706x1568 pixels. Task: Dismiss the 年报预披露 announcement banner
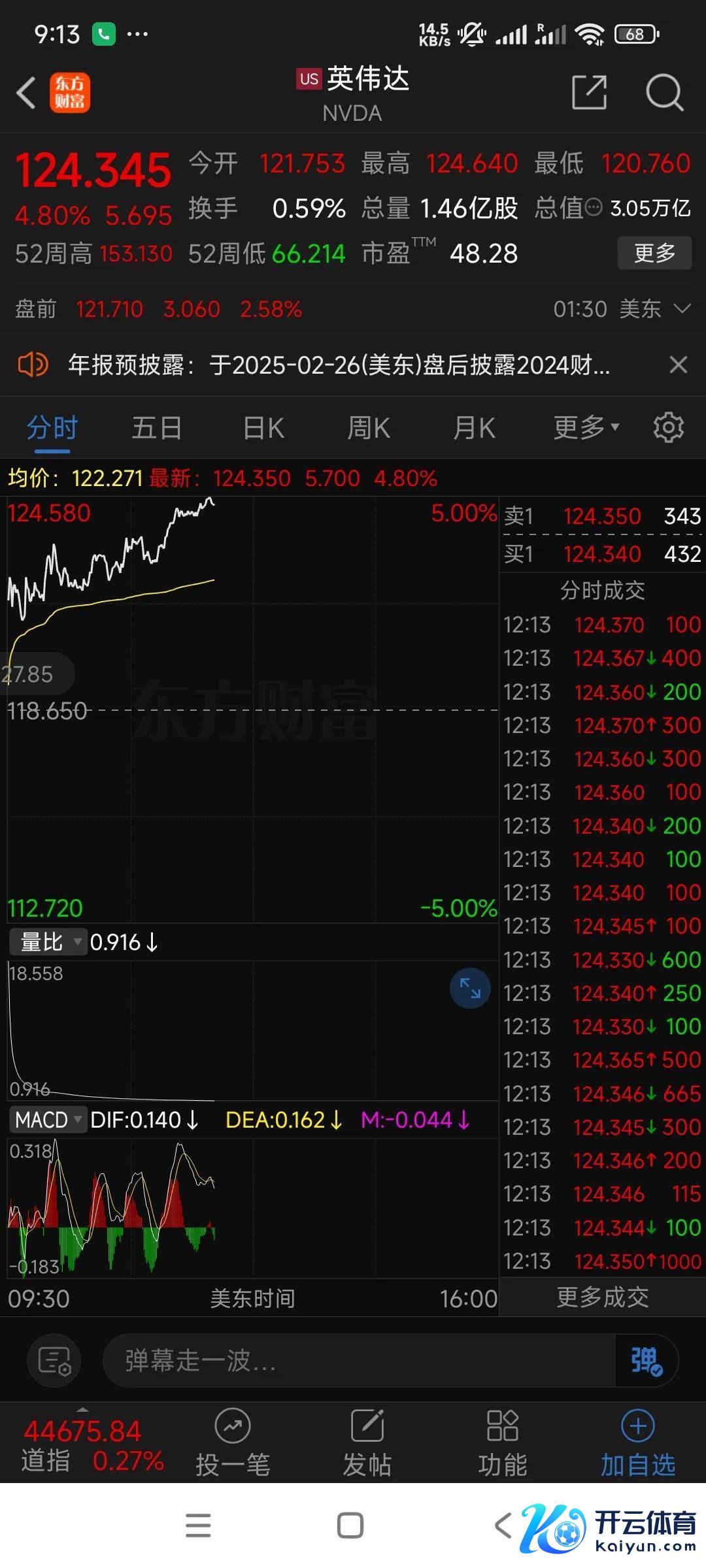pos(679,365)
